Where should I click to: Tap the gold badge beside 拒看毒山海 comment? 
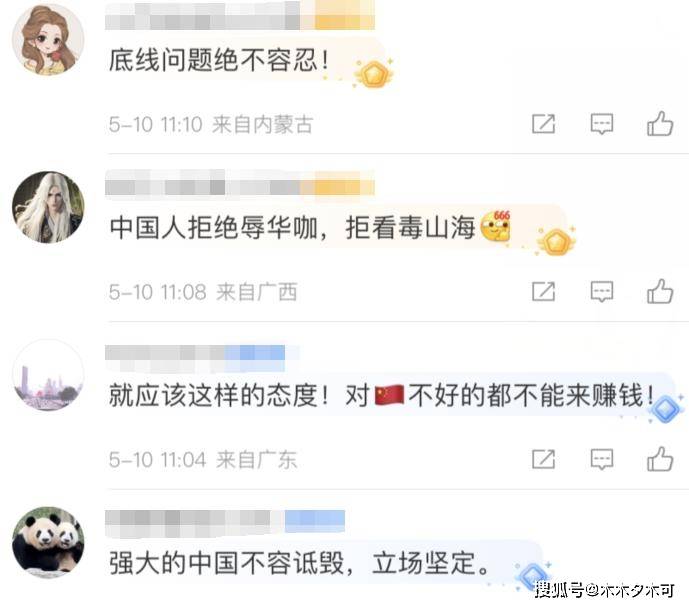pyautogui.click(x=556, y=241)
